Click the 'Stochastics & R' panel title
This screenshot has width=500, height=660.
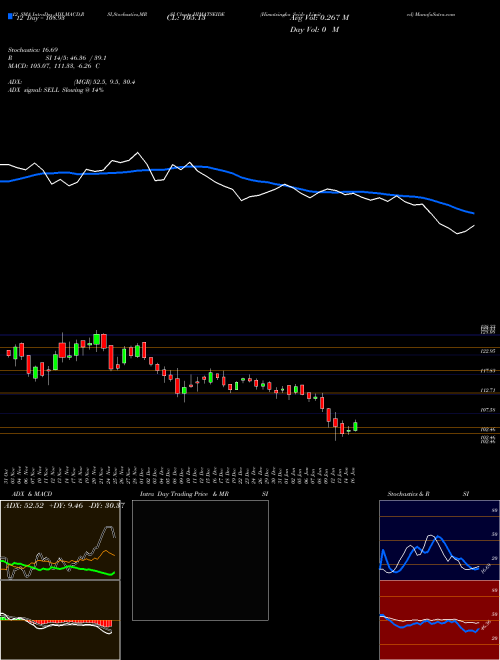click(x=409, y=494)
